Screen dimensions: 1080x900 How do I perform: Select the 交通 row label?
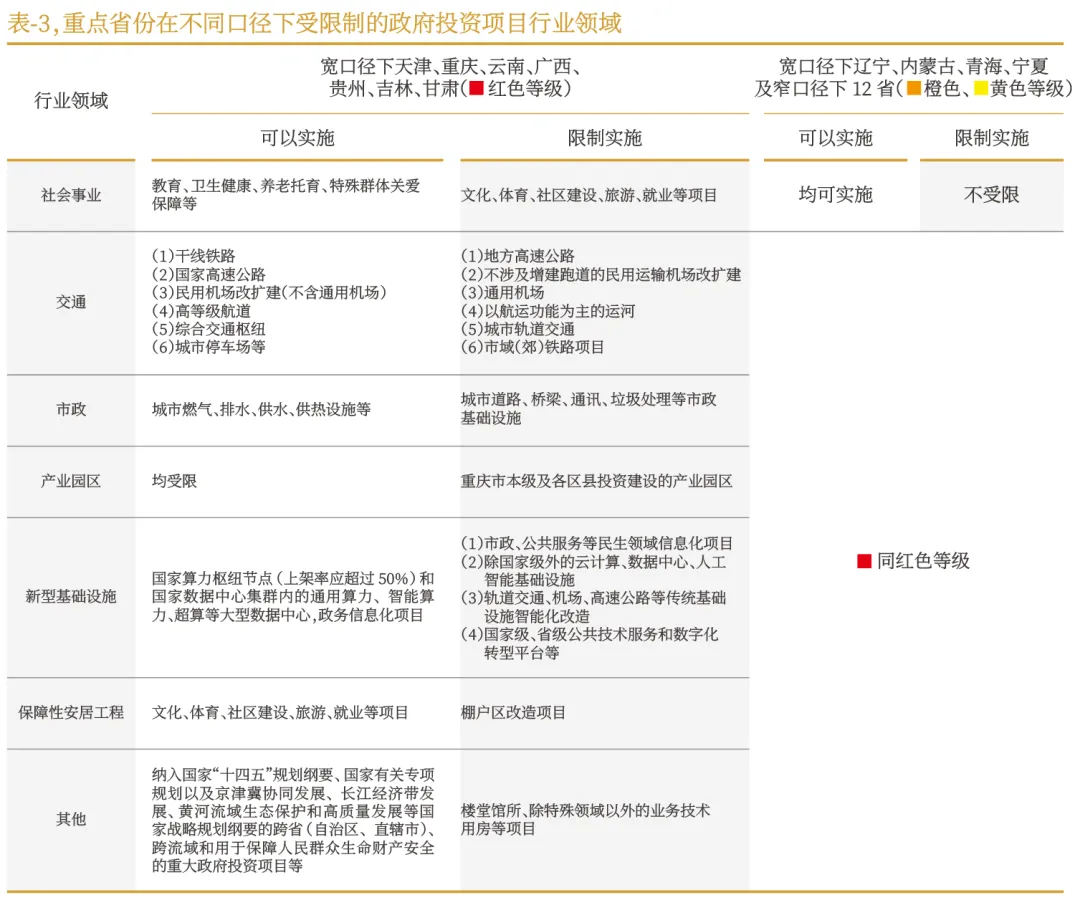tap(71, 302)
